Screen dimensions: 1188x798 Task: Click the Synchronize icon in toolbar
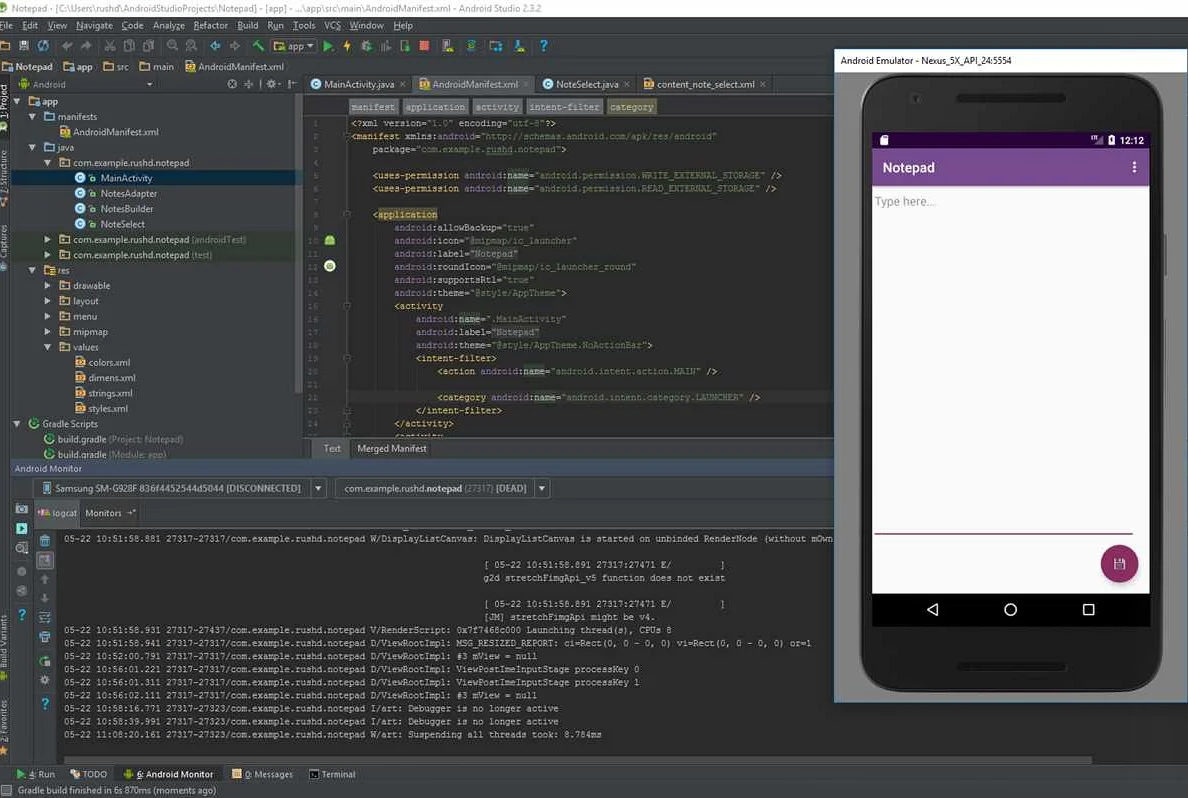43,46
